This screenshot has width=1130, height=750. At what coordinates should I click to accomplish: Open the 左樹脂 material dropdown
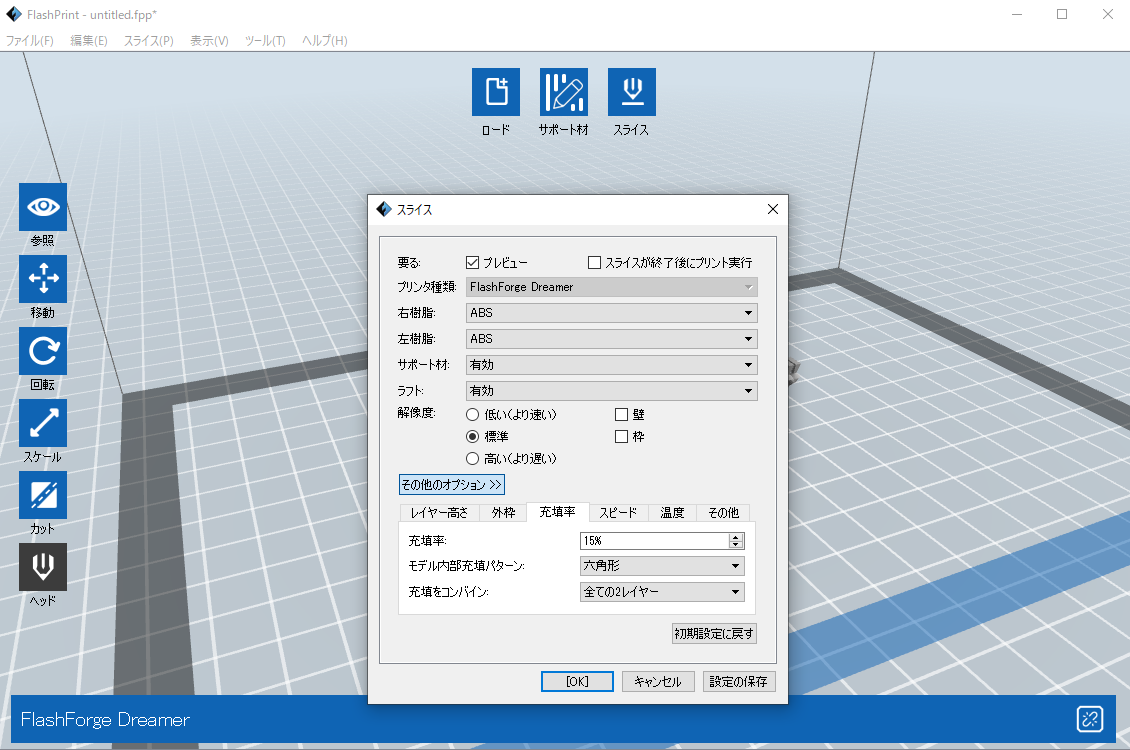612,339
